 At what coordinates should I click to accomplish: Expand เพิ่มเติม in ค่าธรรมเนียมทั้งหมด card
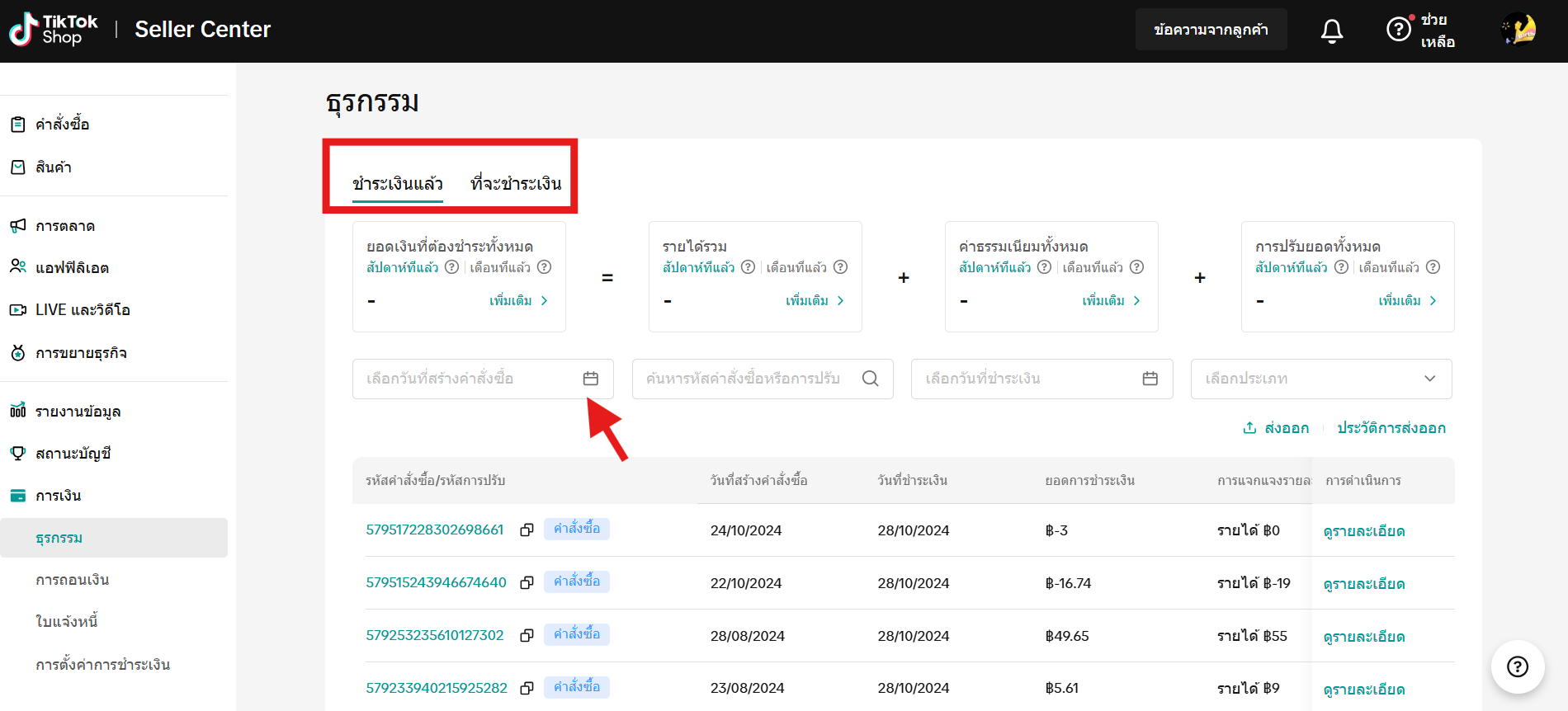[x=1111, y=301]
